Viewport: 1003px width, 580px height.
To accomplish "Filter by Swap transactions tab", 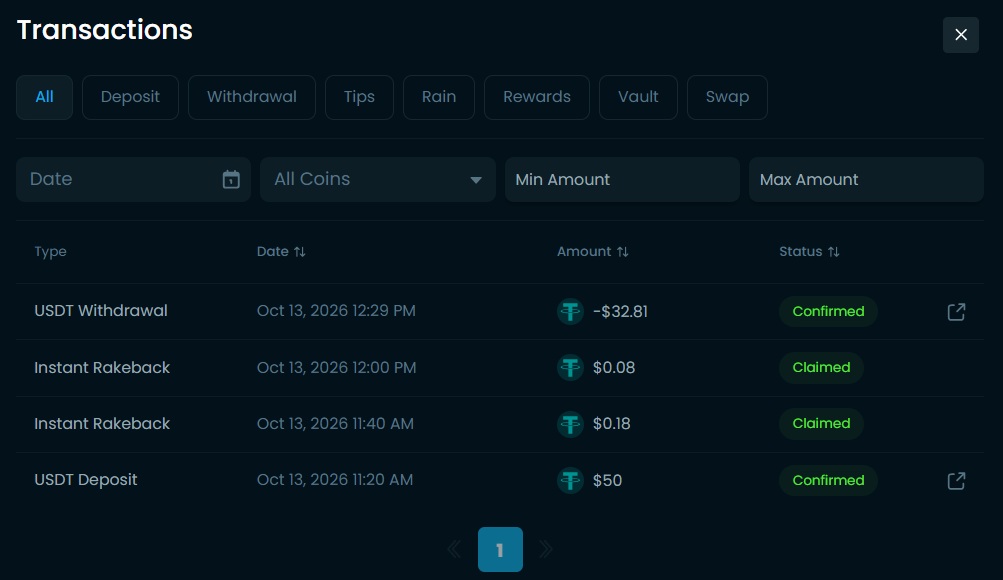I will [727, 97].
